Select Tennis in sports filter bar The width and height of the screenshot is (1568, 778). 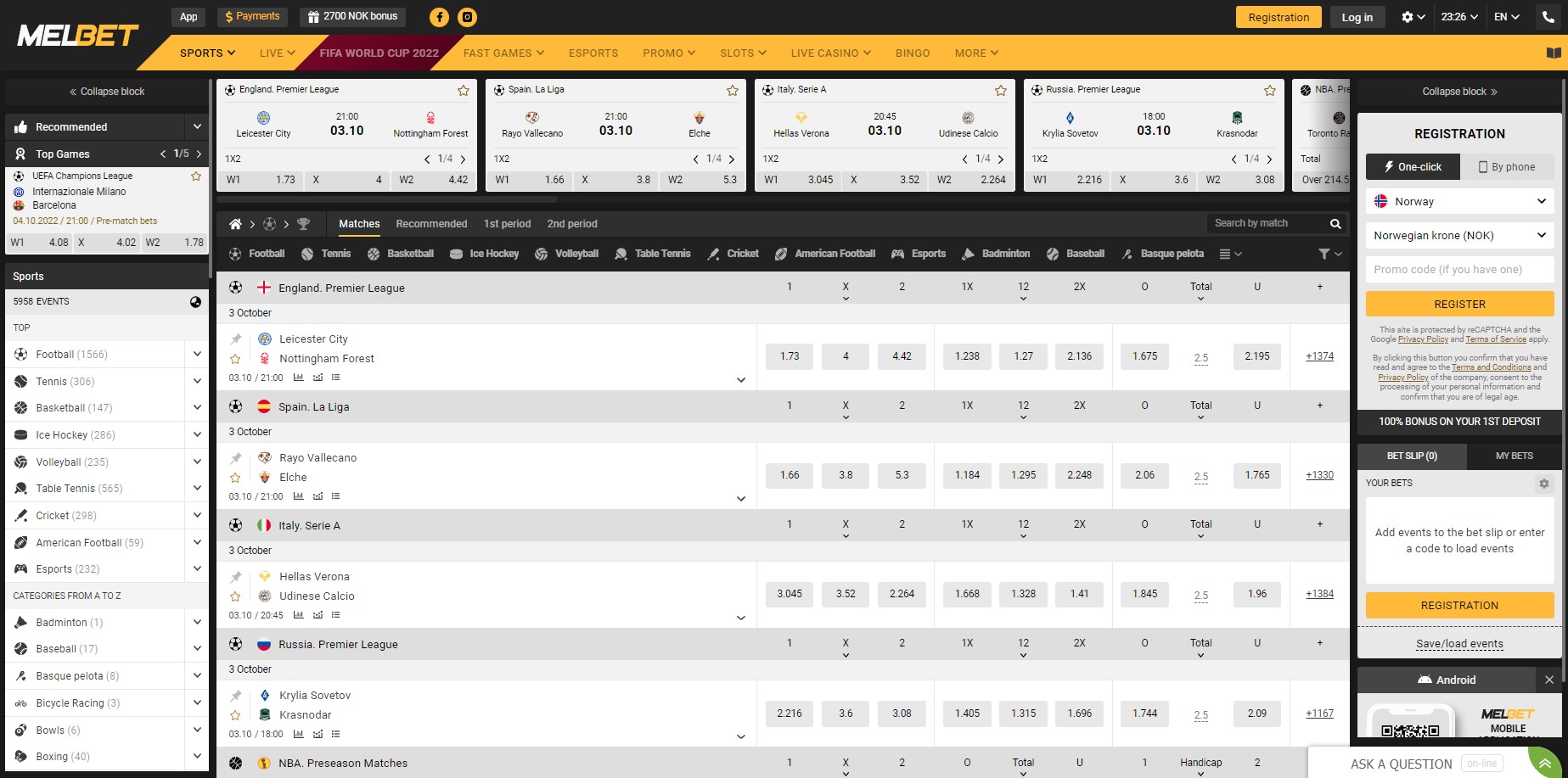326,254
